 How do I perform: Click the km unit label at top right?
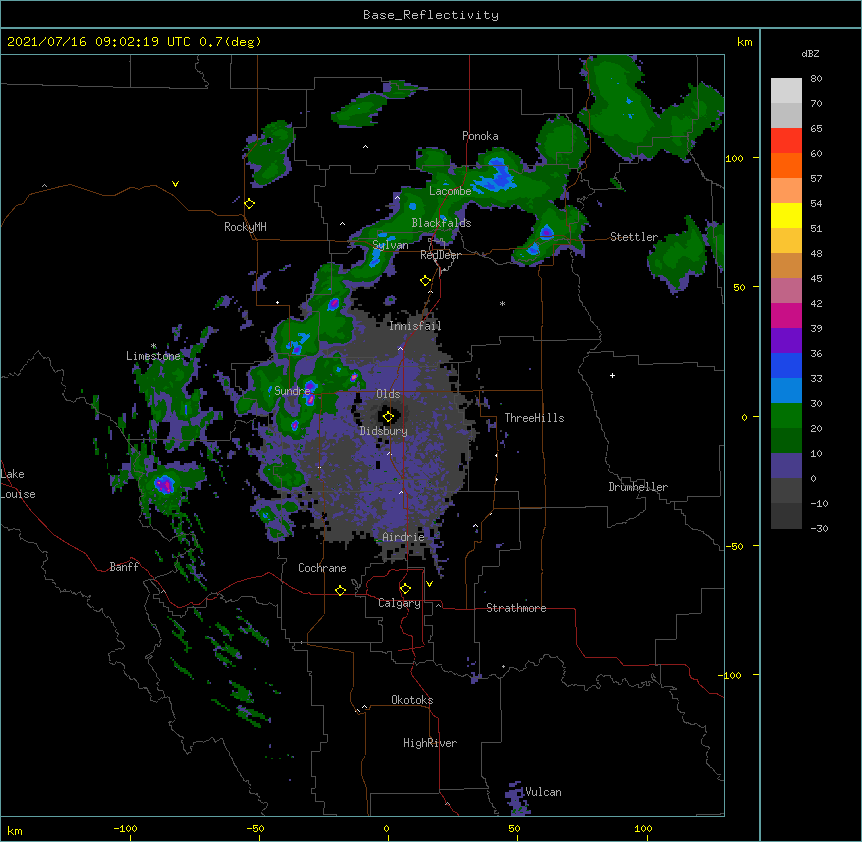(744, 42)
